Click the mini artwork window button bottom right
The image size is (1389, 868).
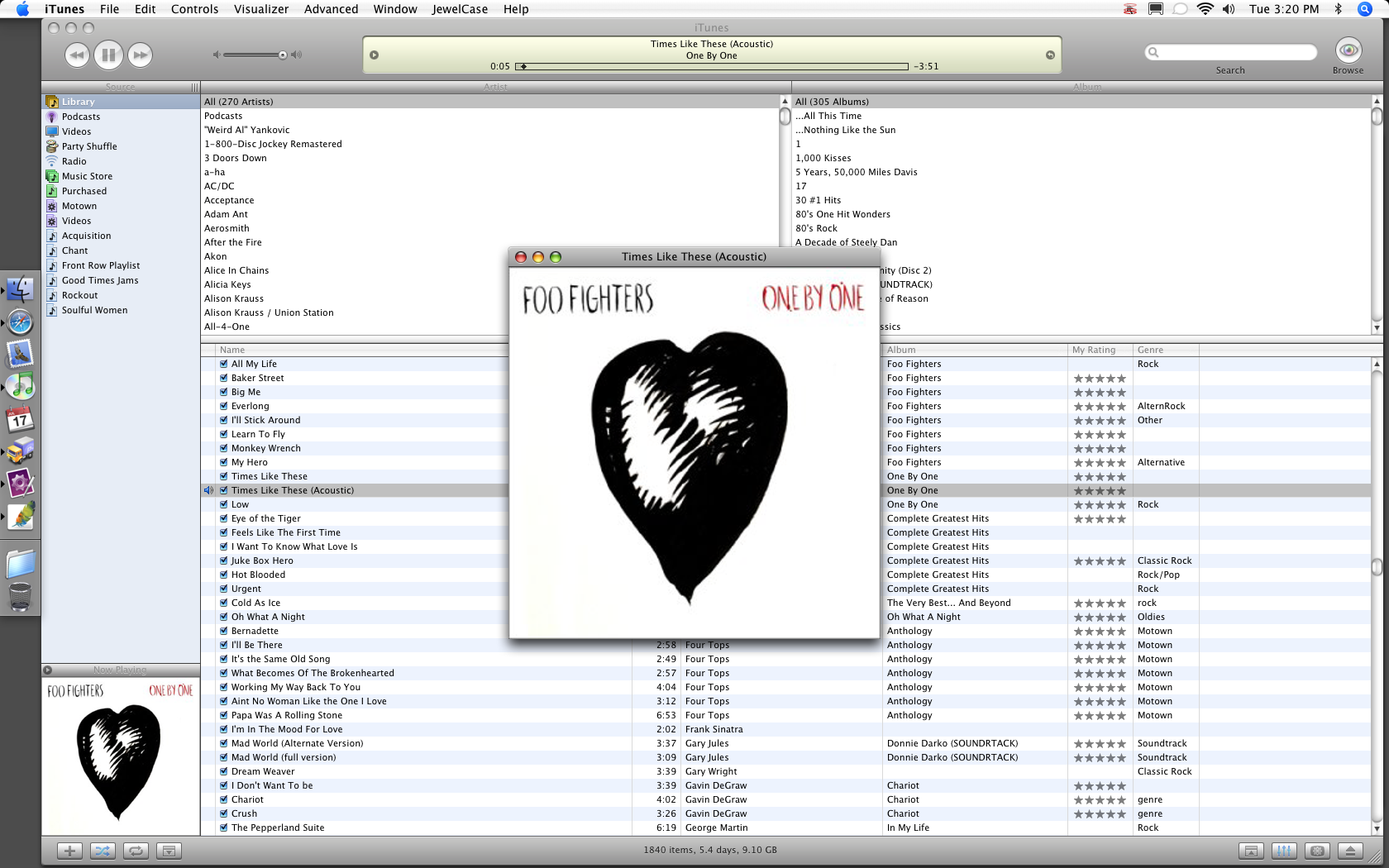[1251, 851]
